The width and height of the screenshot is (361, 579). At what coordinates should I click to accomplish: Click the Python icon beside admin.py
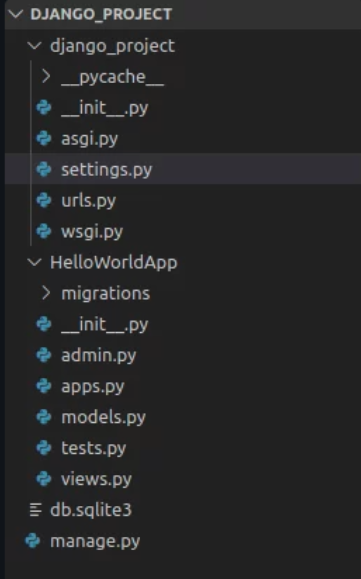point(44,355)
